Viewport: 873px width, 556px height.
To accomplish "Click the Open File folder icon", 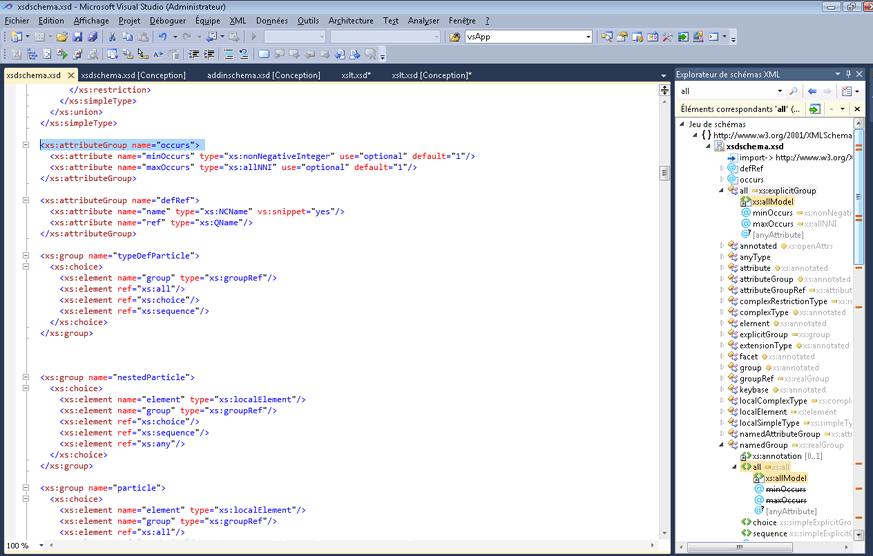I will (x=62, y=37).
